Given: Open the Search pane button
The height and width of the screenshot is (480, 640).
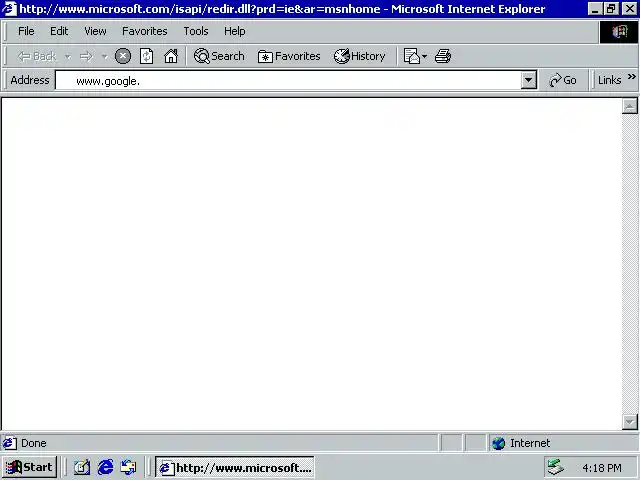Looking at the screenshot, I should tap(219, 56).
